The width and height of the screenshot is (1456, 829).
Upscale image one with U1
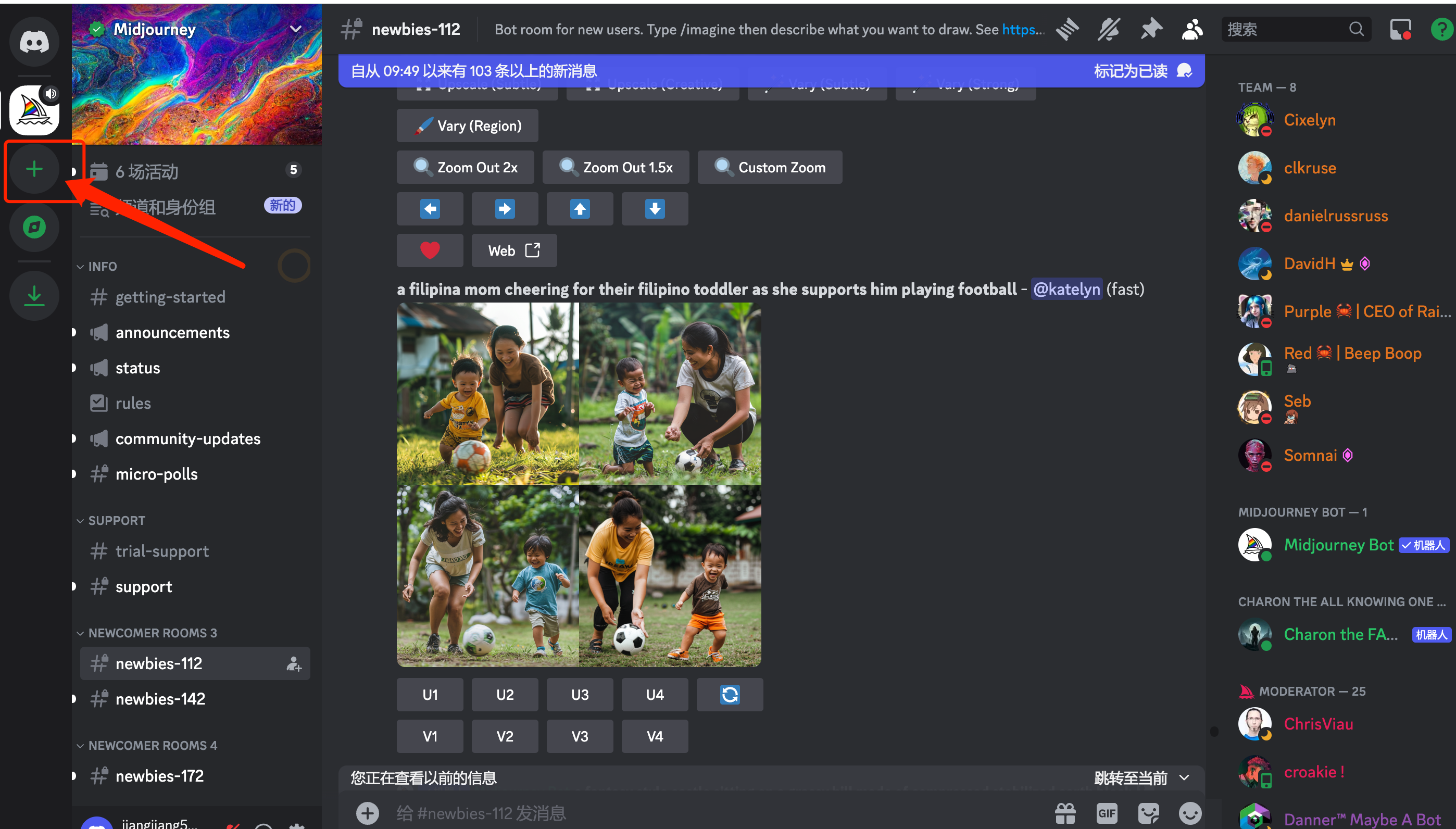(430, 695)
